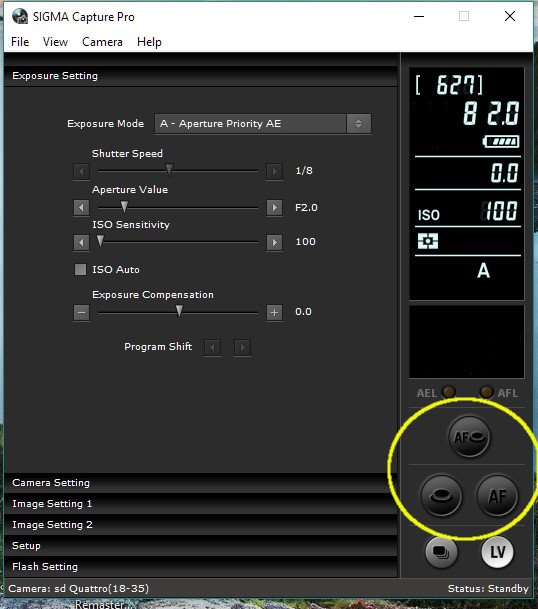Screen dimensions: 538x609
Task: Enable the ISO Auto checkbox
Action: click(x=80, y=269)
